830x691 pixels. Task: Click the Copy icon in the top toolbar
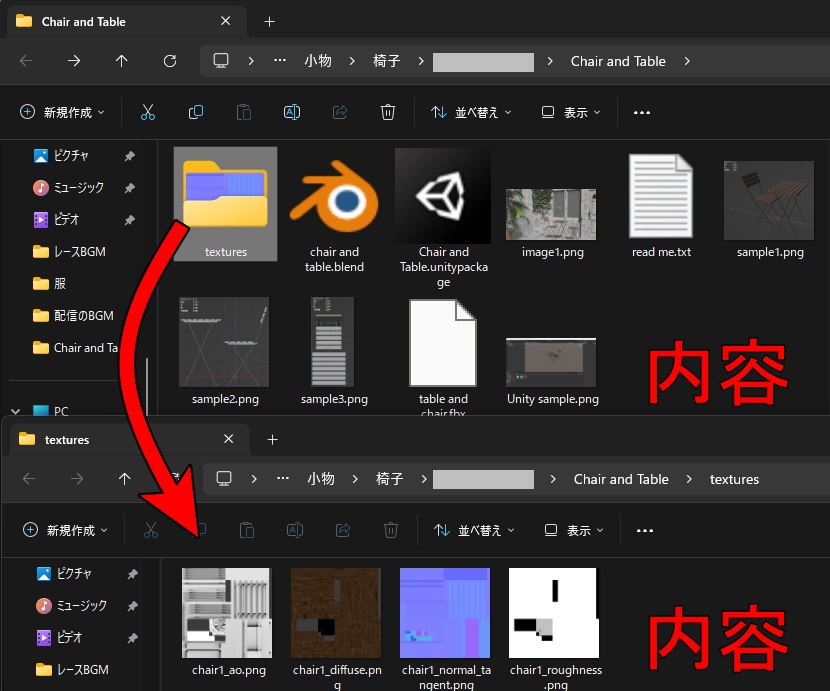196,112
